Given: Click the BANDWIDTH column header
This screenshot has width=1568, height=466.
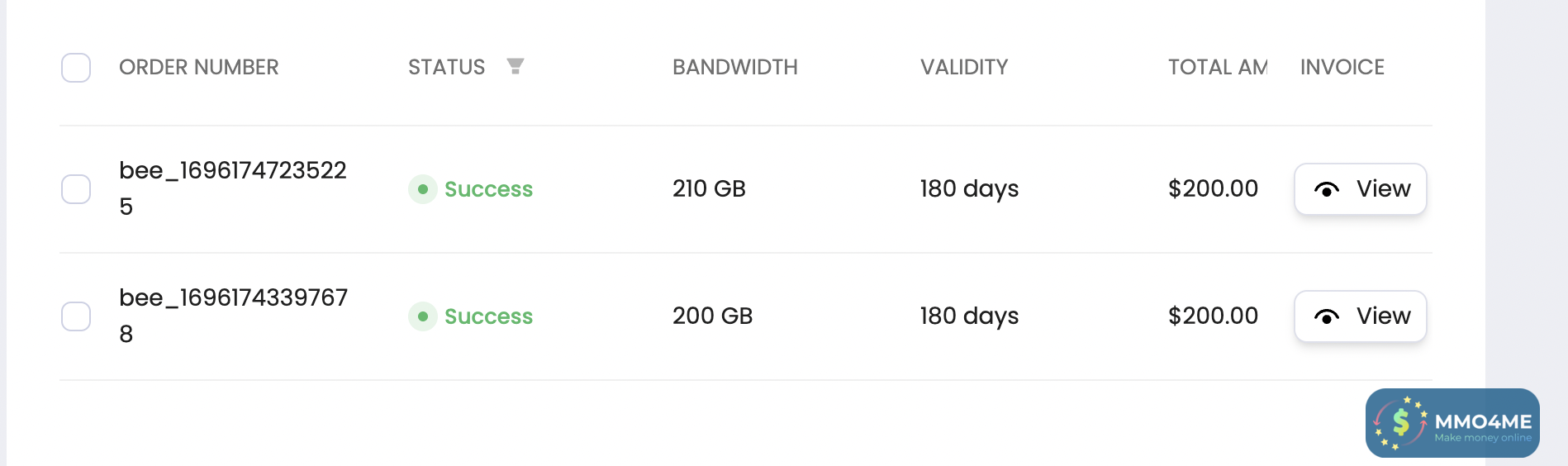Looking at the screenshot, I should [x=734, y=67].
